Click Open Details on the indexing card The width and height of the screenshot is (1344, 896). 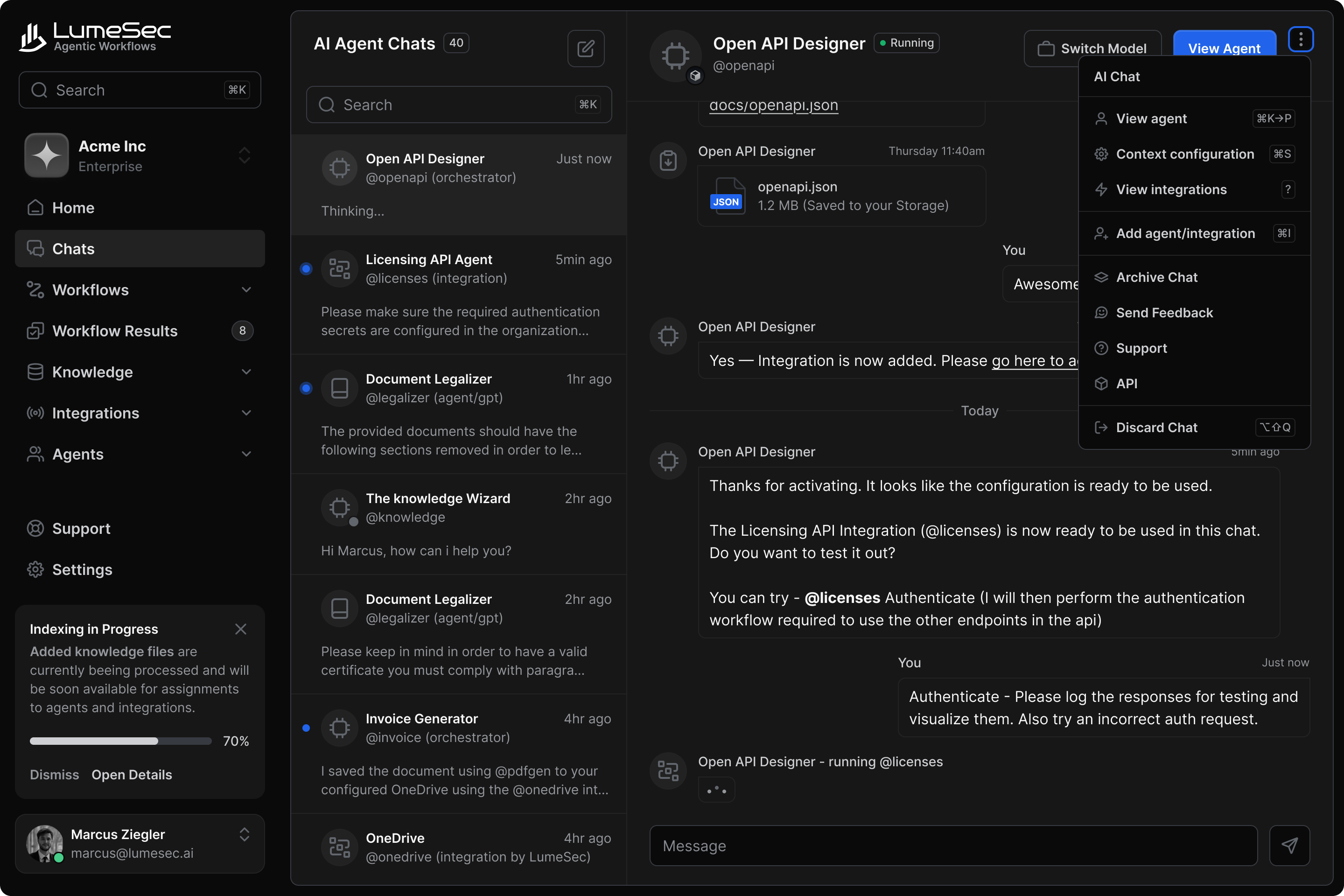(132, 774)
